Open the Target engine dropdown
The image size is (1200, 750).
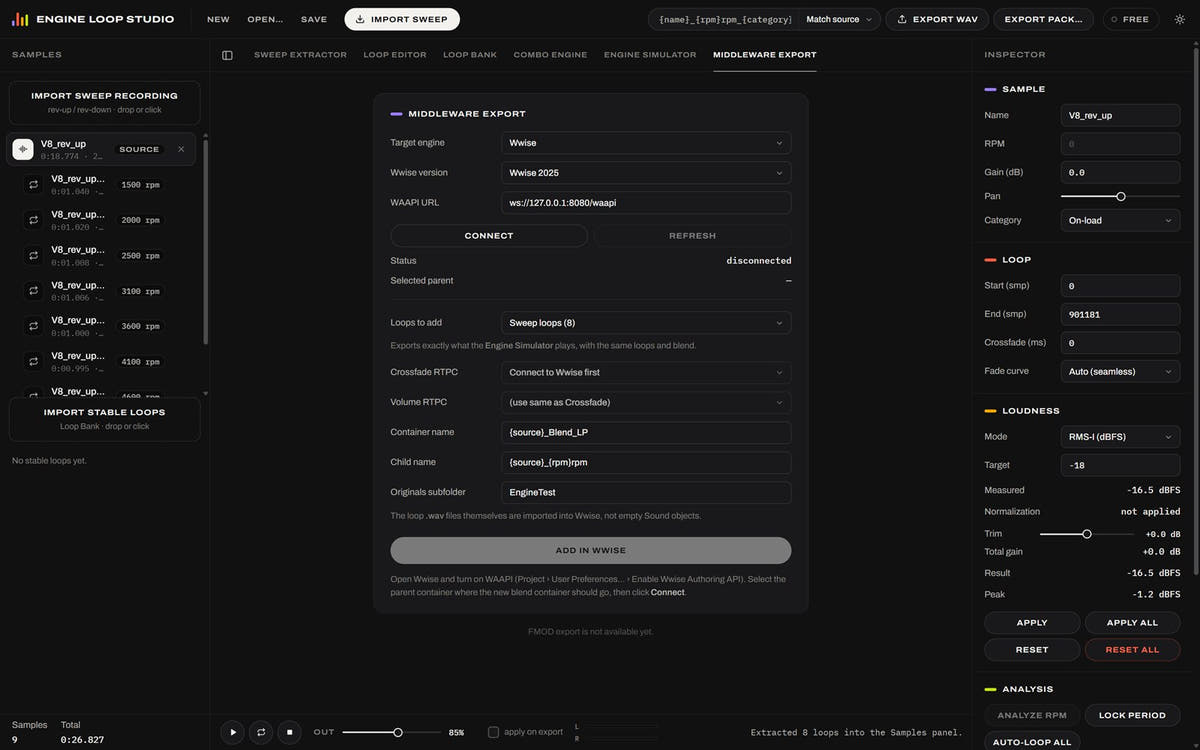(646, 143)
